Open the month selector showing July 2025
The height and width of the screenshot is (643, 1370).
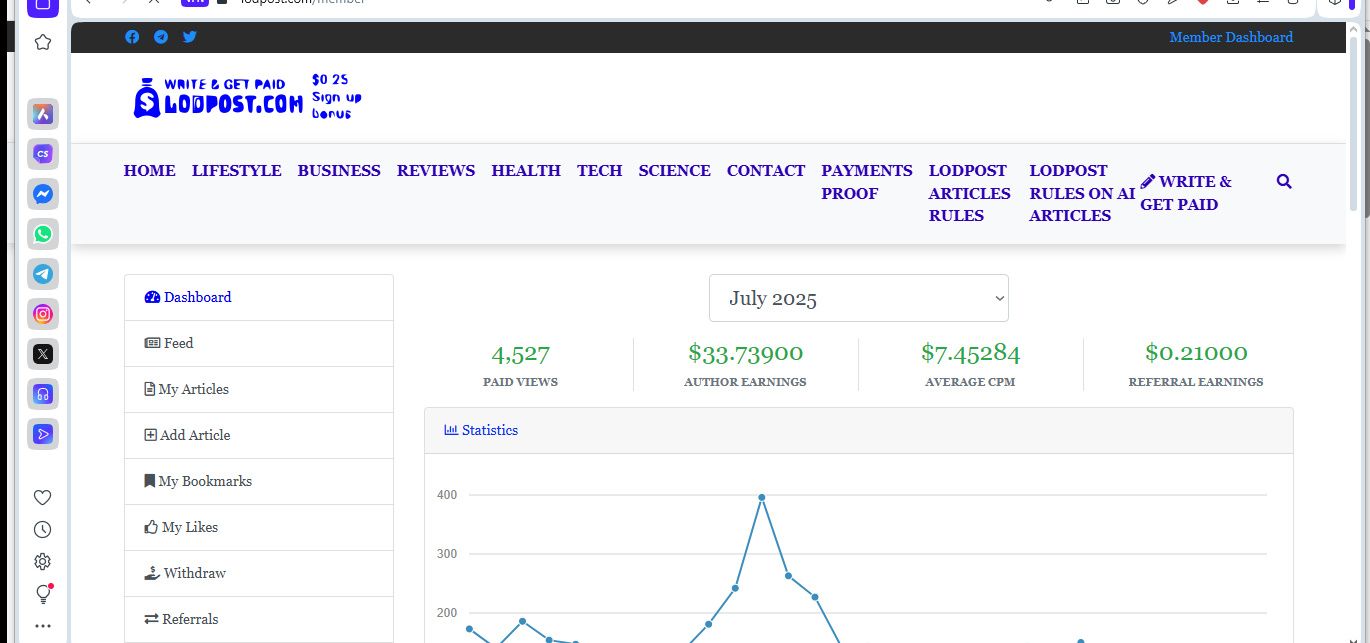pyautogui.click(x=859, y=298)
